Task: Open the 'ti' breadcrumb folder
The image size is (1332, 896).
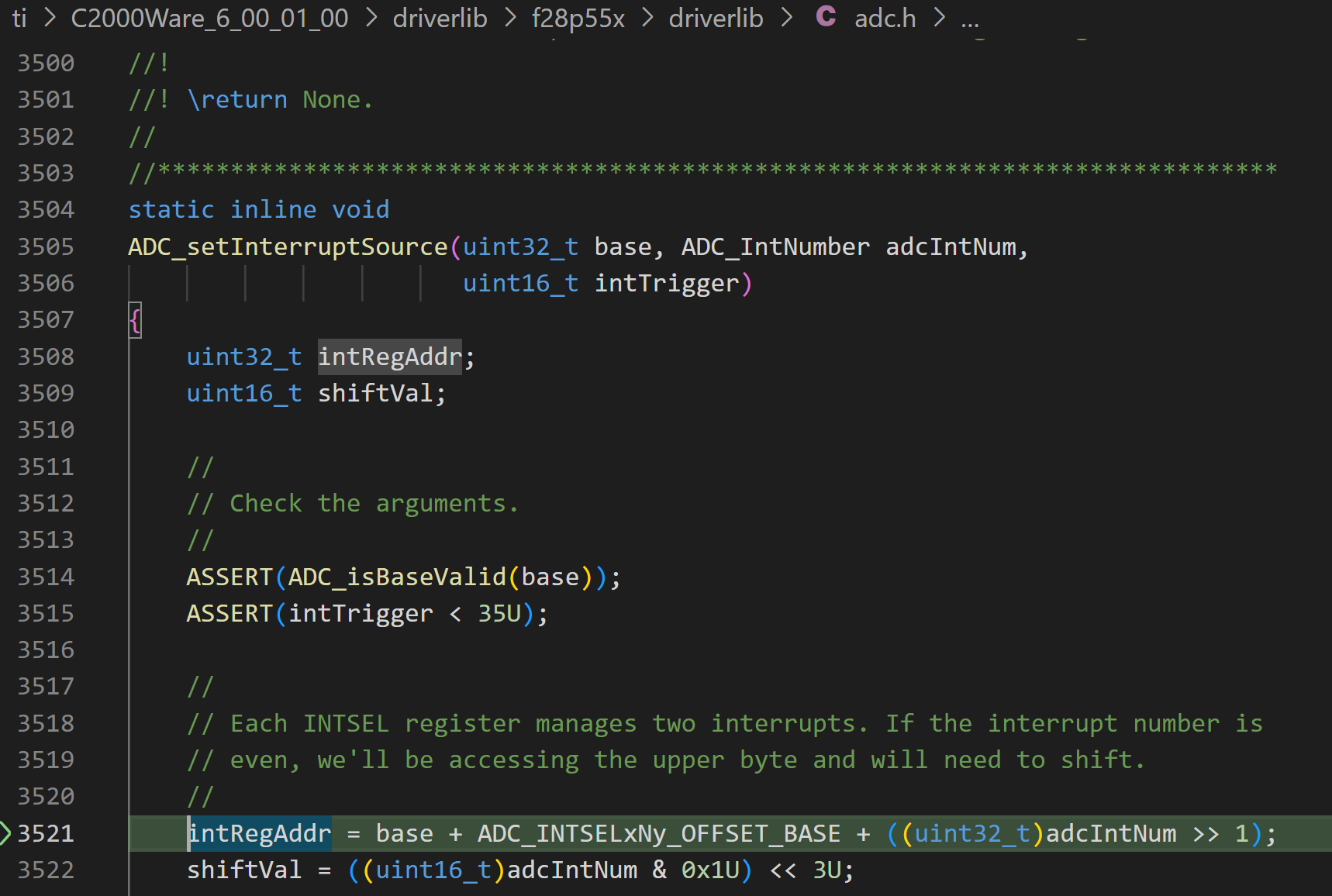Action: tap(19, 18)
